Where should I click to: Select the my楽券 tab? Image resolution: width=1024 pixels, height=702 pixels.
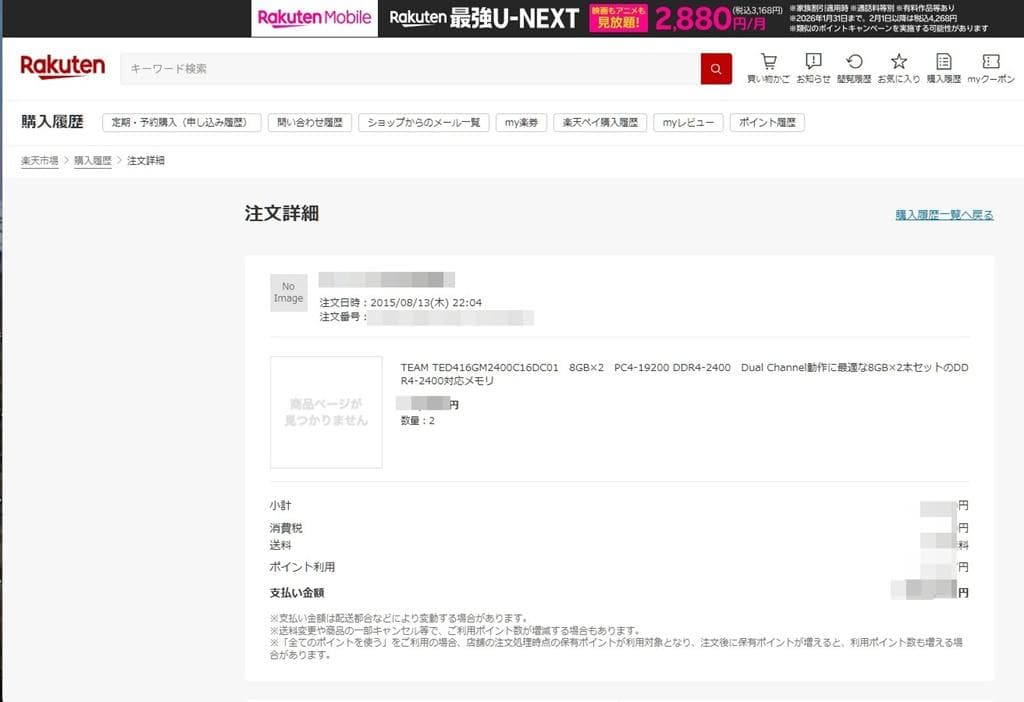point(520,122)
